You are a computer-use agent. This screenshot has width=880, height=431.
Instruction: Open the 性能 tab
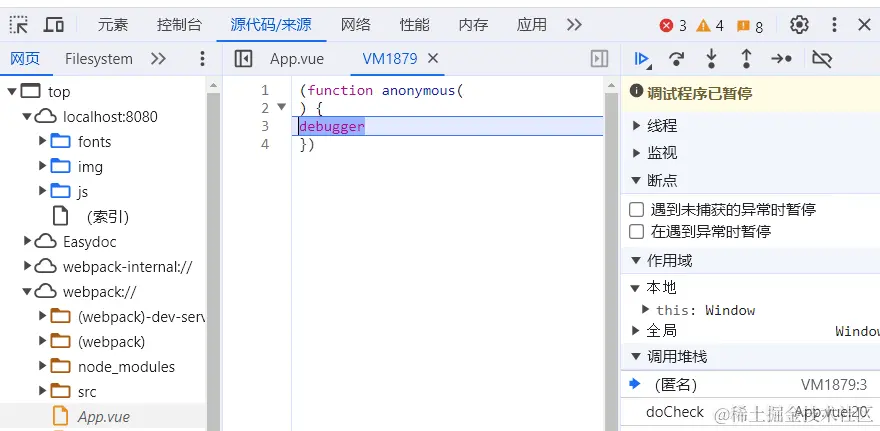click(415, 25)
